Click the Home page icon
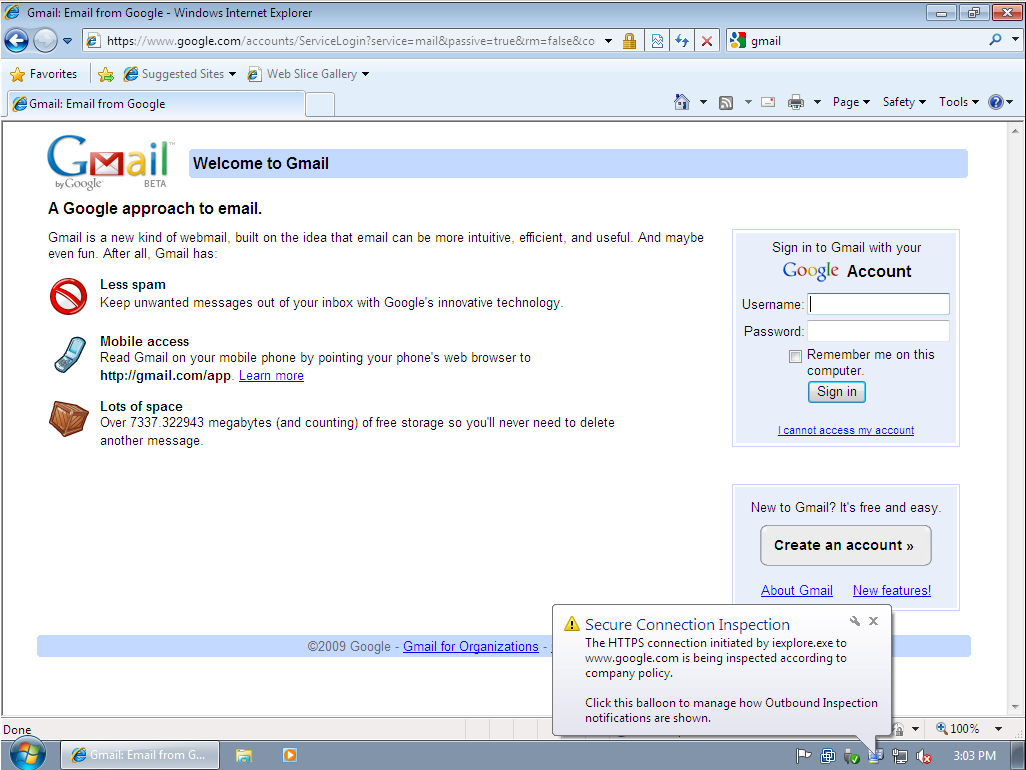Viewport: 1026px width, 770px height. (682, 102)
